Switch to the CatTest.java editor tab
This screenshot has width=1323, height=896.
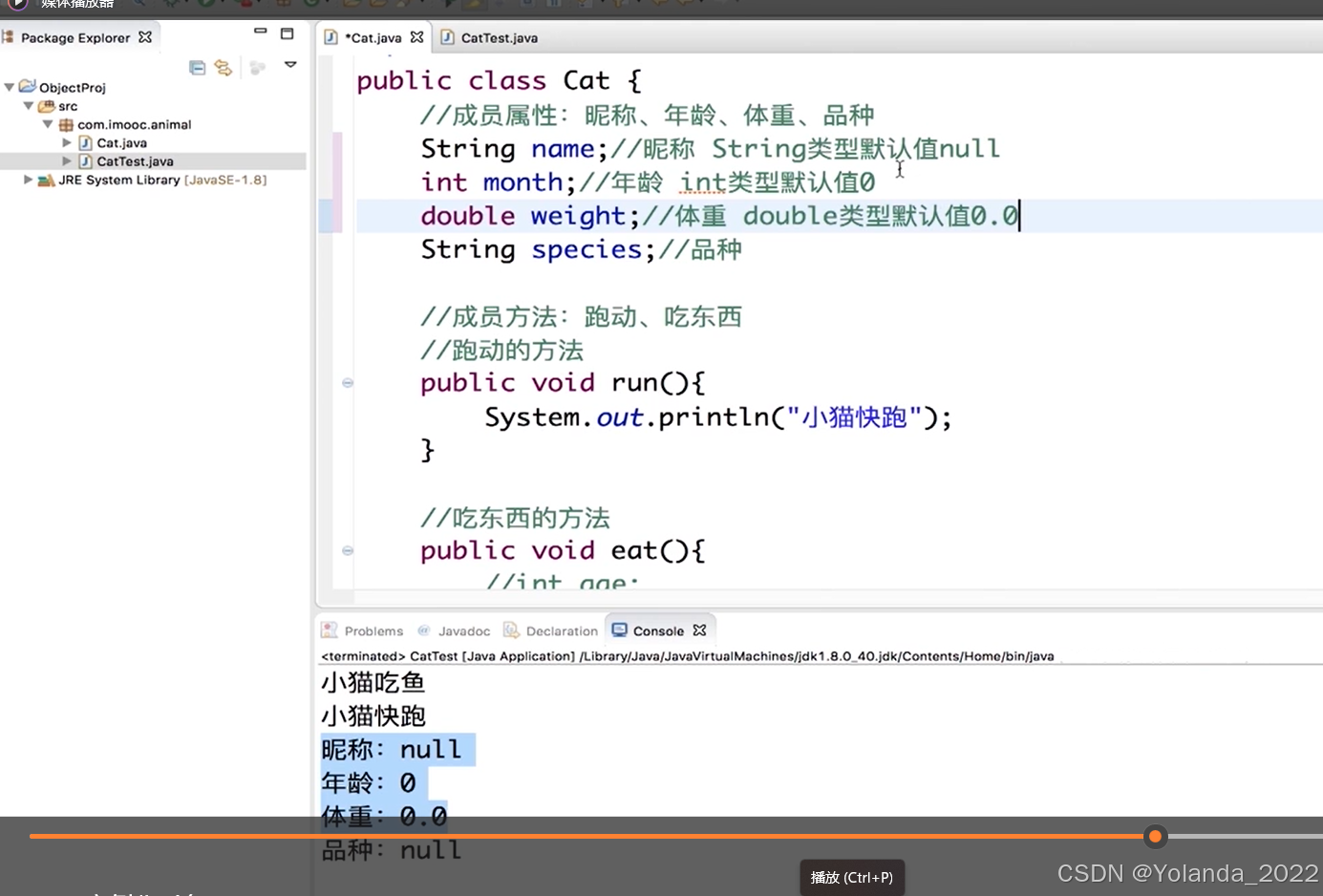click(x=499, y=37)
